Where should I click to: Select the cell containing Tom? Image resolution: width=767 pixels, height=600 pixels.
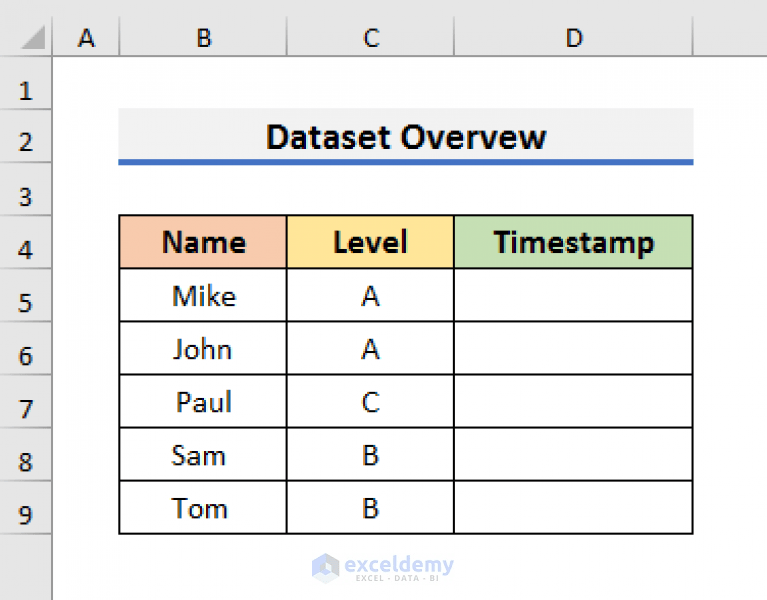203,507
